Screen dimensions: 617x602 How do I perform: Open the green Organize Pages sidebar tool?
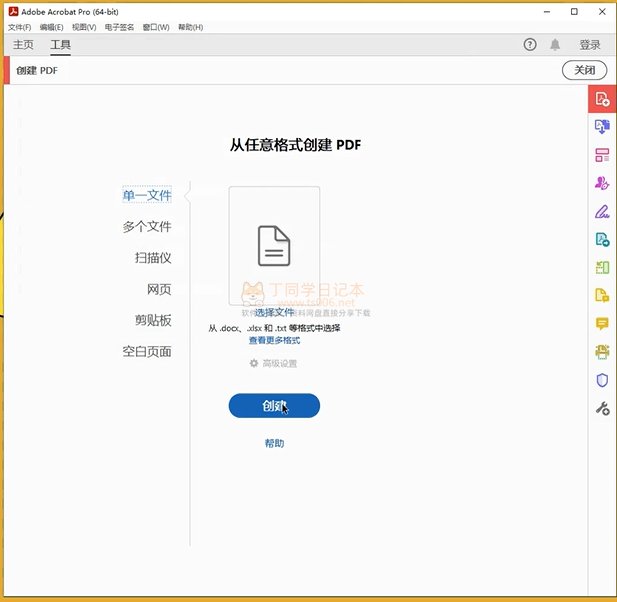click(602, 268)
